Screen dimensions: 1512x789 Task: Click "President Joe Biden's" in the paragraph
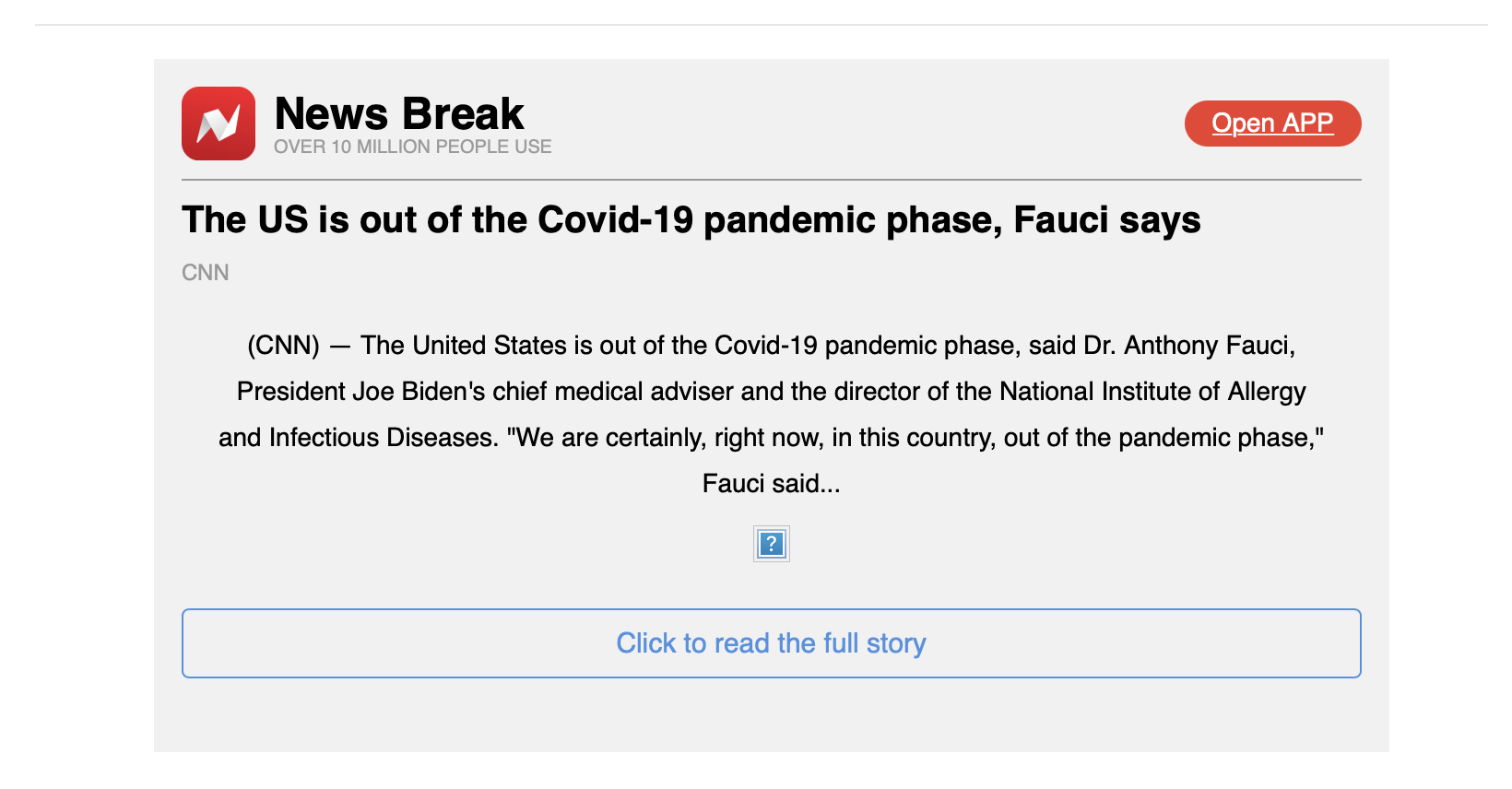[360, 392]
